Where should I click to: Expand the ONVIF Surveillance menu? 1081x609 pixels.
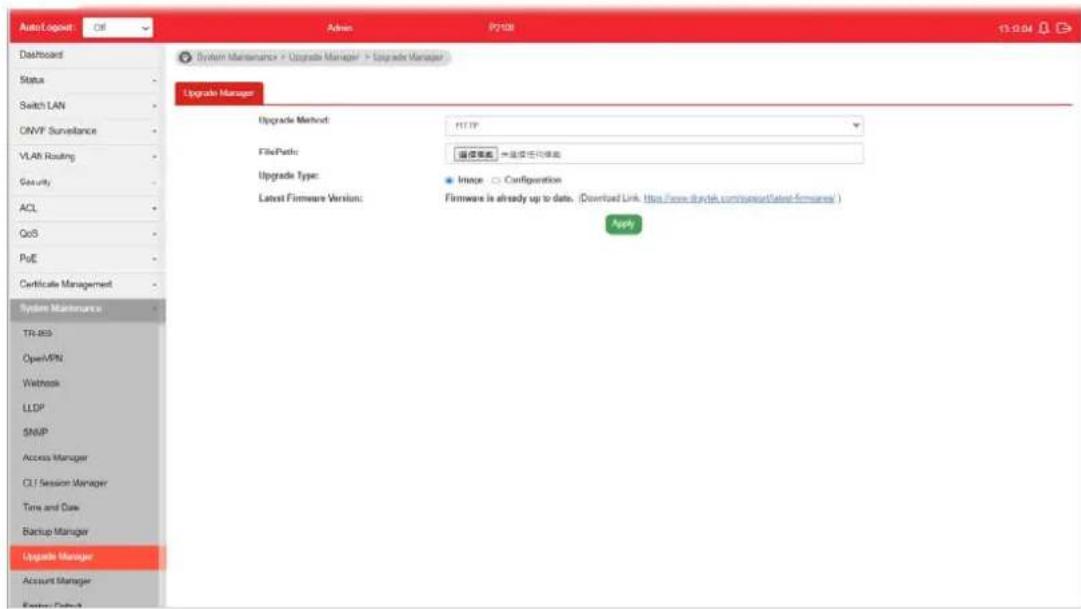pyautogui.click(x=88, y=131)
